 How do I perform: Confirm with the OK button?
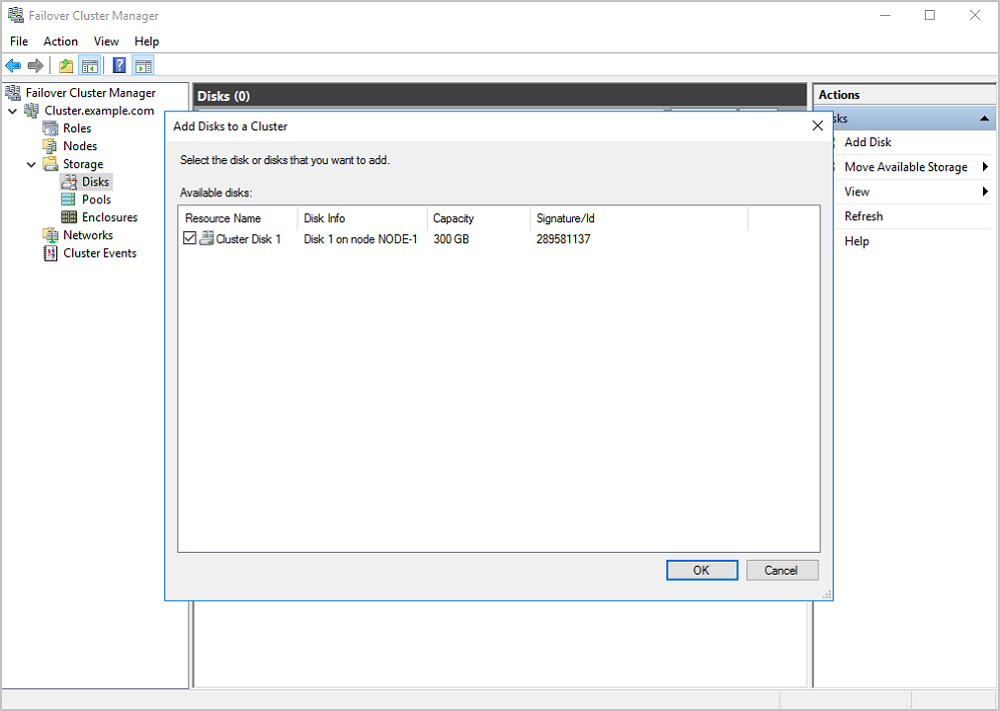click(x=702, y=570)
